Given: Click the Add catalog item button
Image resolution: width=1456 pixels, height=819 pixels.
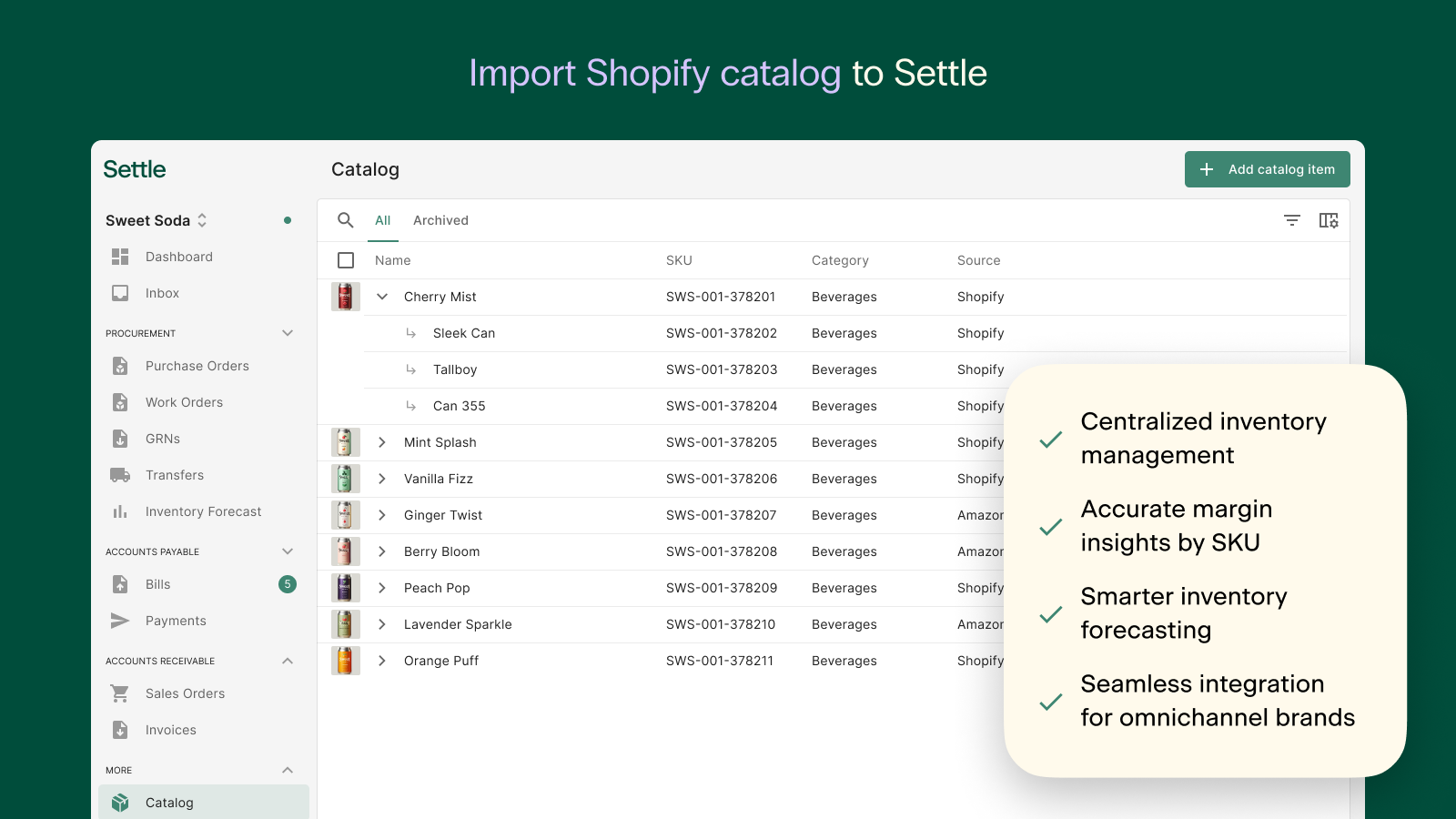Looking at the screenshot, I should click(x=1267, y=169).
